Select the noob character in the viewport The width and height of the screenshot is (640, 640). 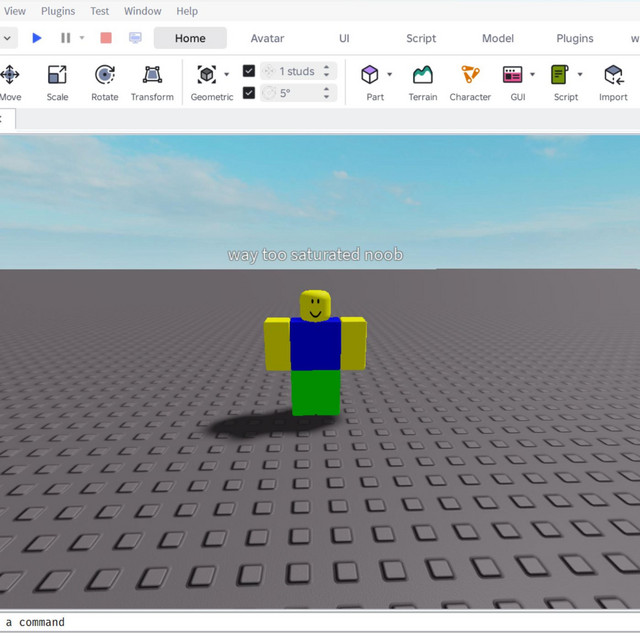(315, 353)
